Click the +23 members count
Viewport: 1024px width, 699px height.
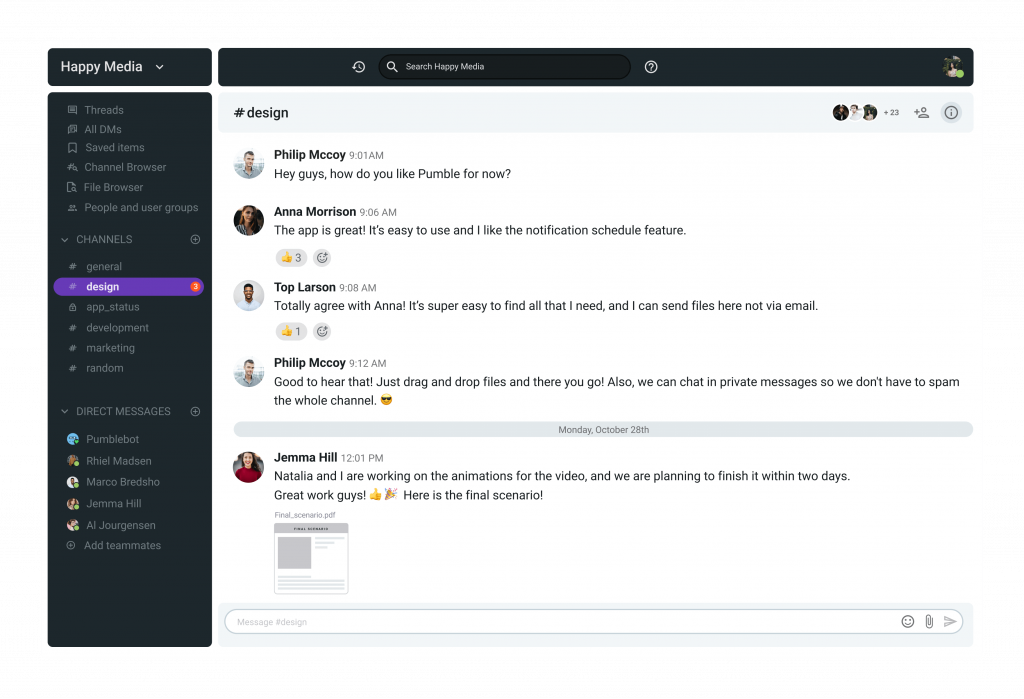tap(891, 112)
